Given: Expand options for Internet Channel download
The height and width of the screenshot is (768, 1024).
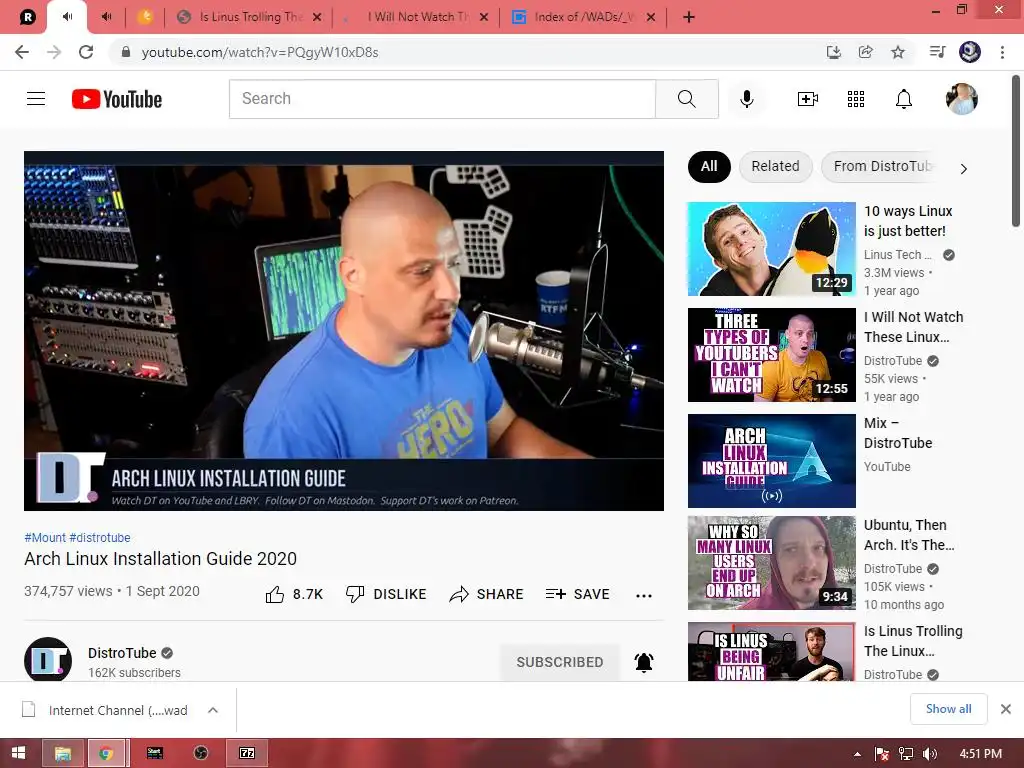Looking at the screenshot, I should click(213, 710).
